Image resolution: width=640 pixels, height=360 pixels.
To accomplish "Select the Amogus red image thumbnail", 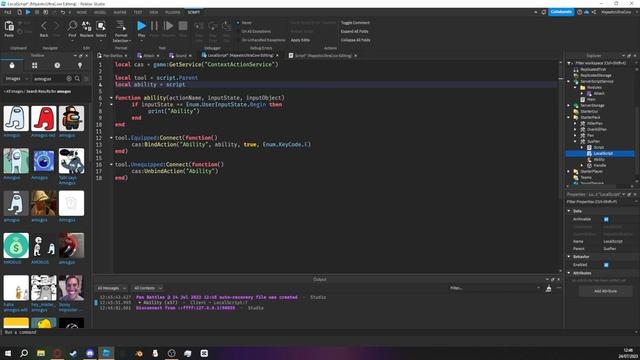I will click(44, 118).
